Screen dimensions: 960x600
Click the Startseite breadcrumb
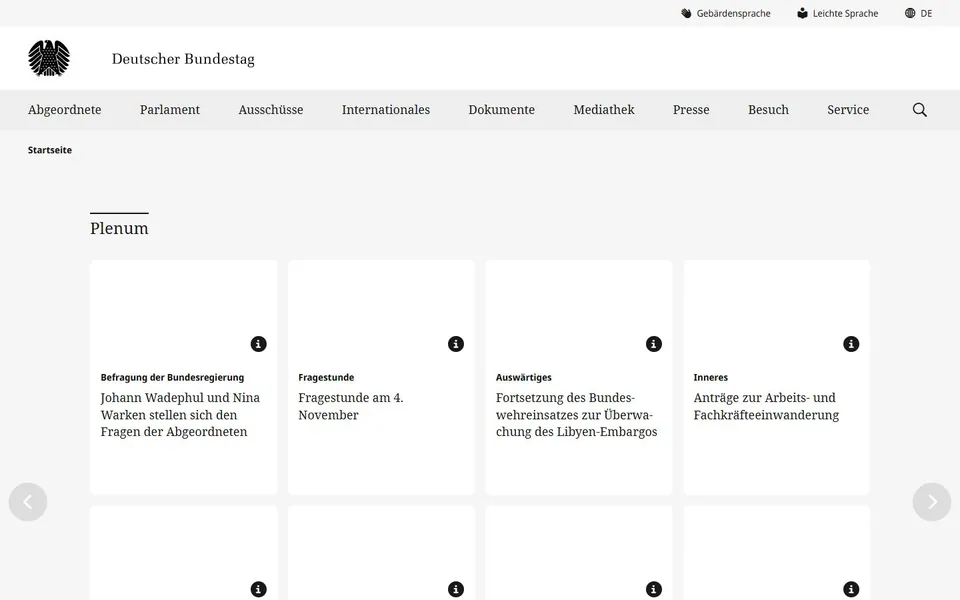pyautogui.click(x=50, y=150)
